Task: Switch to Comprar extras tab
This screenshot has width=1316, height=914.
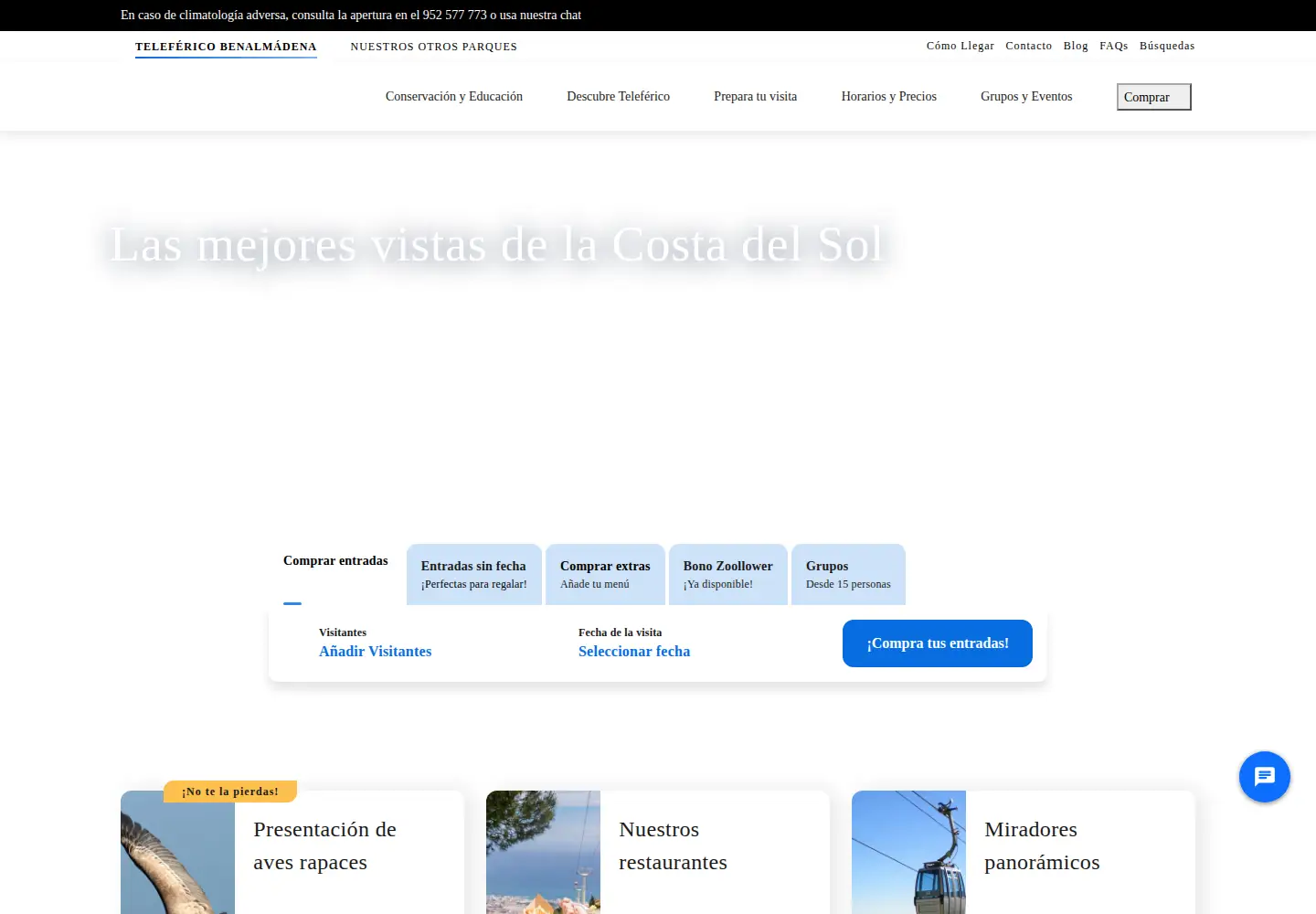Action: point(605,574)
